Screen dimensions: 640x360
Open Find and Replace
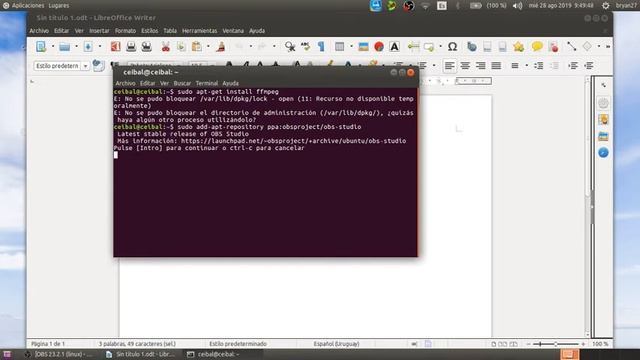click(290, 47)
